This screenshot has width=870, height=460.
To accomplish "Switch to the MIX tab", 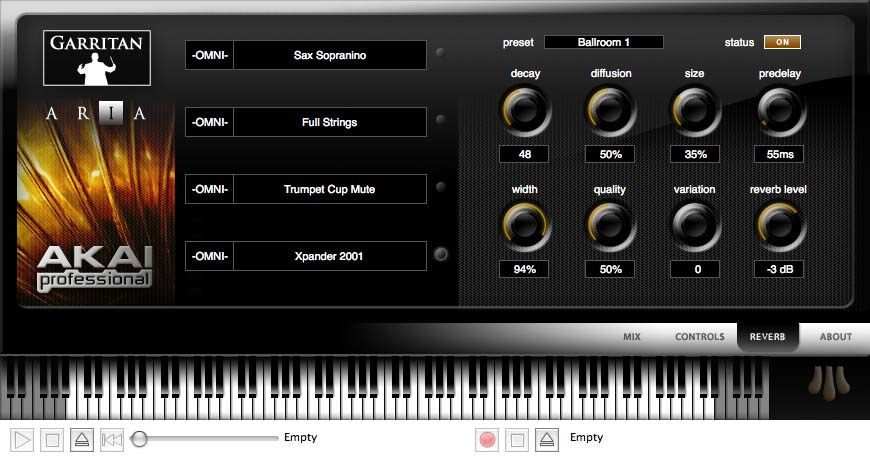I will pyautogui.click(x=632, y=337).
